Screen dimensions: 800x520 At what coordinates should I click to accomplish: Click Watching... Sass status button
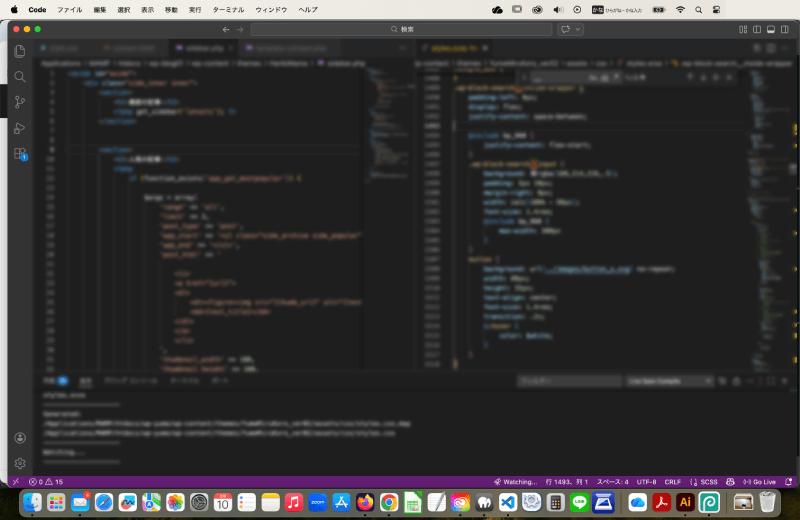[516, 482]
